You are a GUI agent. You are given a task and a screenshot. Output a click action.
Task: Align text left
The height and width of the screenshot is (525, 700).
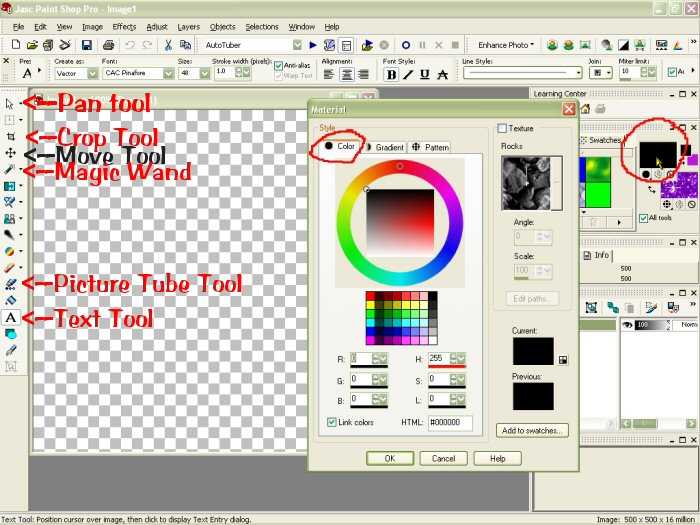click(x=329, y=74)
